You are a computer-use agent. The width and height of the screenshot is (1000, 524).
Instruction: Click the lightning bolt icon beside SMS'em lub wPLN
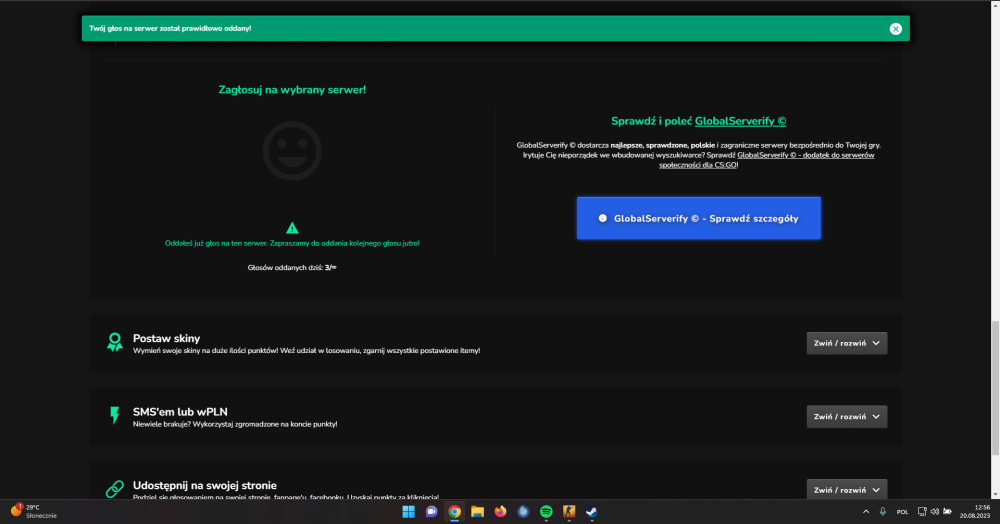115,416
